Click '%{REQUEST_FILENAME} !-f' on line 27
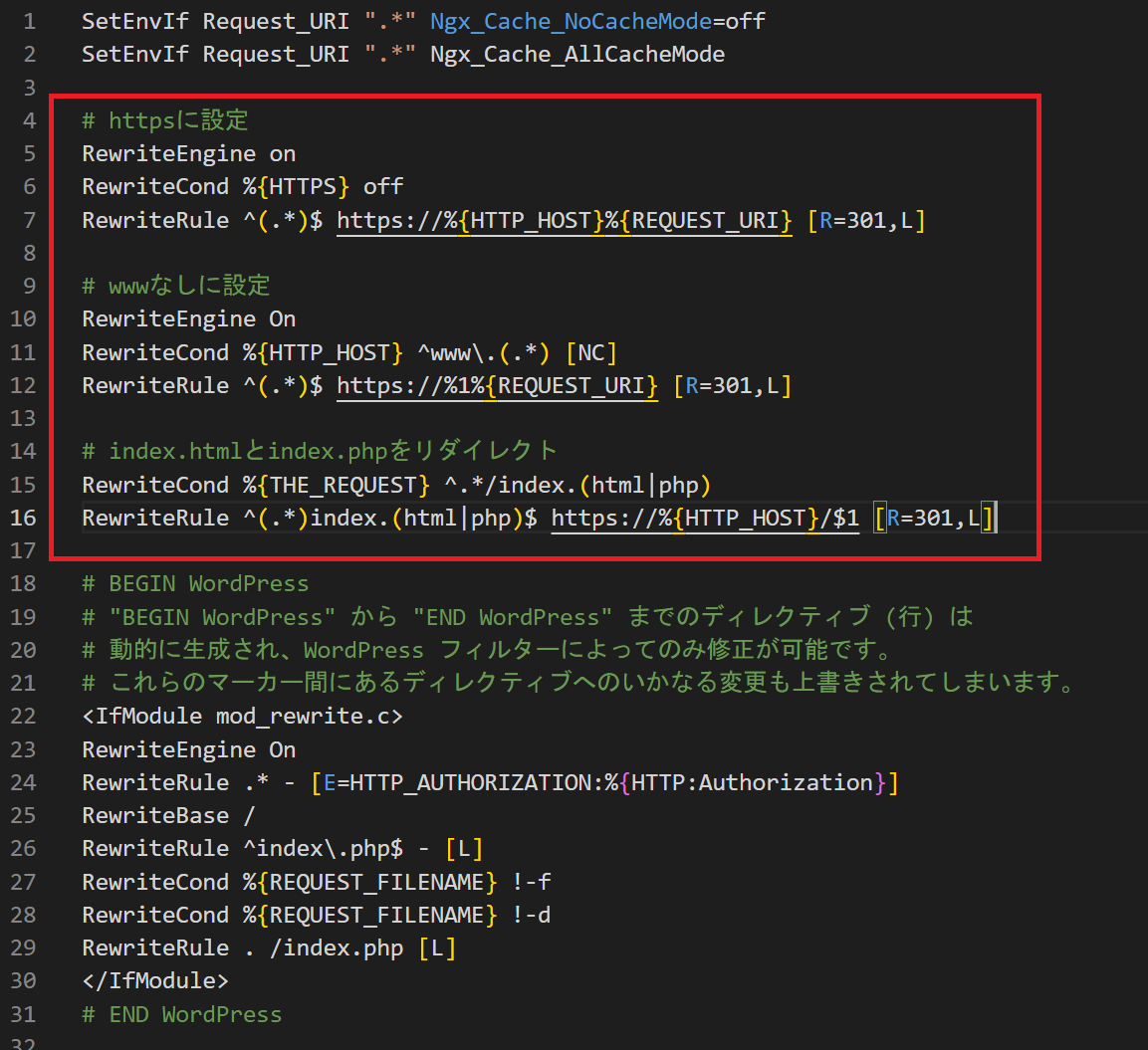The image size is (1148, 1050). (x=397, y=883)
